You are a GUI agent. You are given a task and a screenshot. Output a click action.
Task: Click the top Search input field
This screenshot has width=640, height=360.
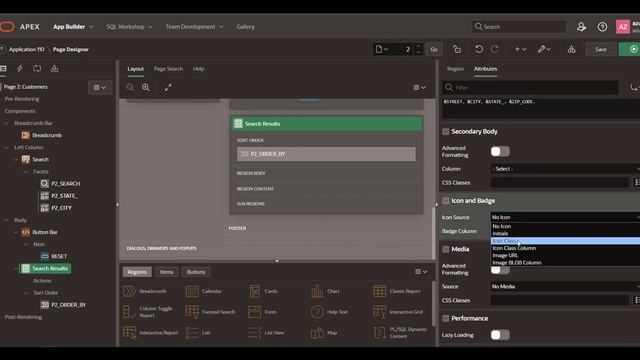519,27
